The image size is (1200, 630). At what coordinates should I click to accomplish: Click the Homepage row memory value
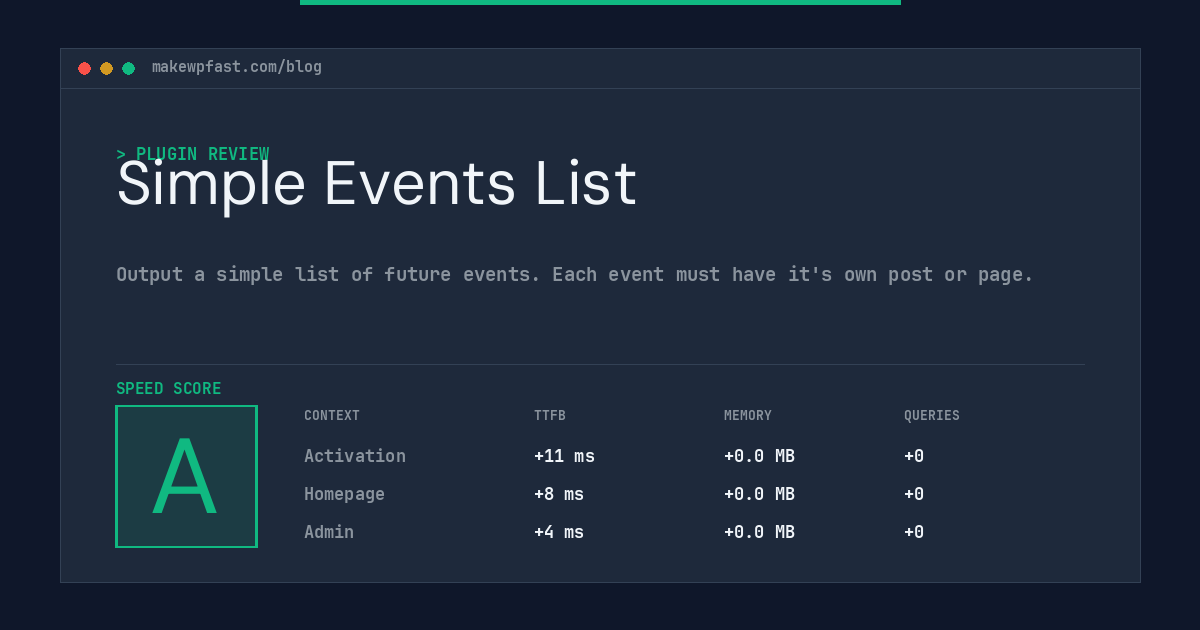point(759,494)
